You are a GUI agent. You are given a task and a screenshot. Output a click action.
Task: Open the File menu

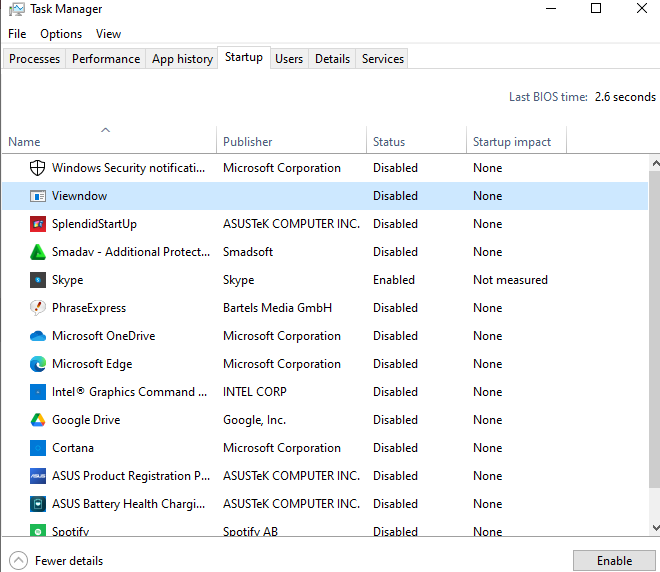17,34
